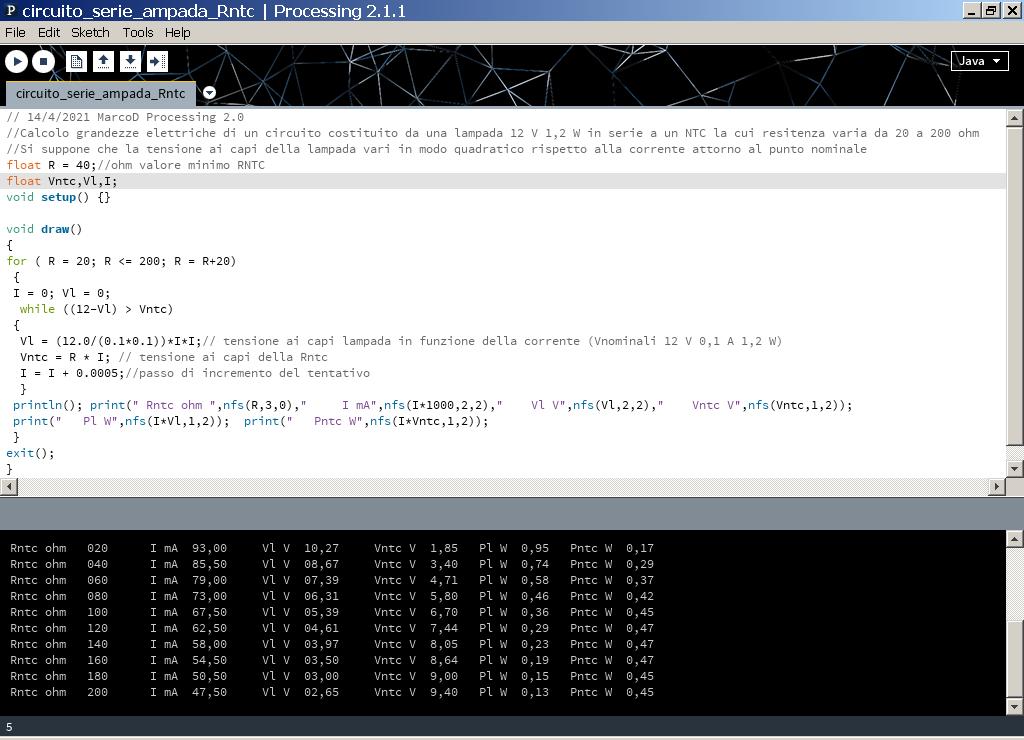Open the Edit menu

[49, 32]
